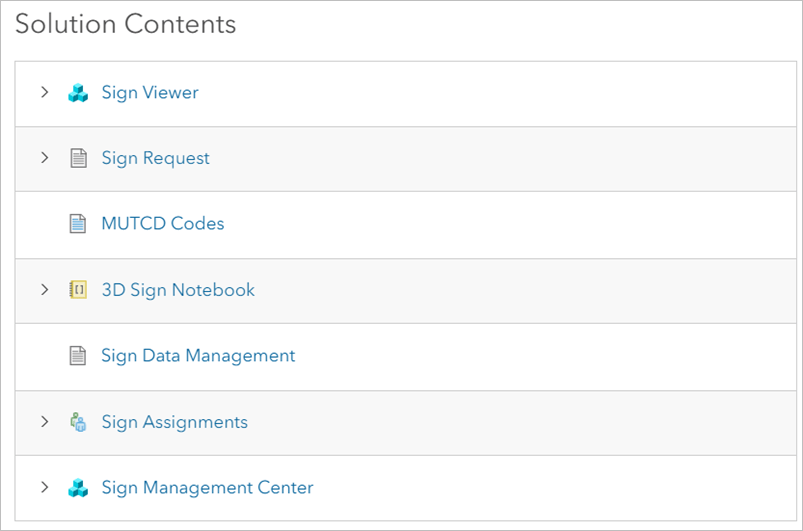Screen dimensions: 803x531
Task: Expand the Sign Viewer item
Action: click(x=45, y=92)
